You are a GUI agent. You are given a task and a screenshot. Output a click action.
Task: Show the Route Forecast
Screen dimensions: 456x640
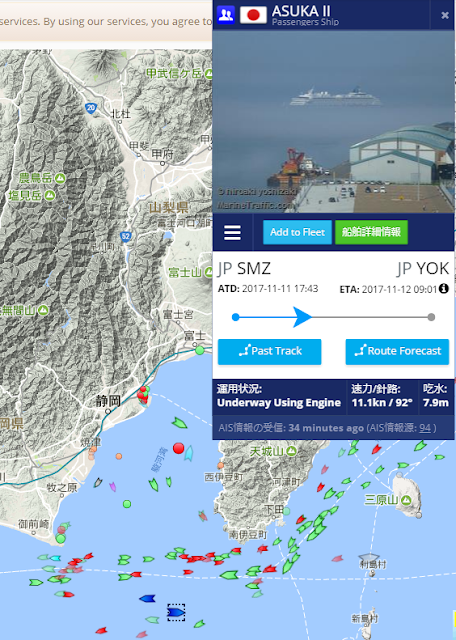click(397, 351)
